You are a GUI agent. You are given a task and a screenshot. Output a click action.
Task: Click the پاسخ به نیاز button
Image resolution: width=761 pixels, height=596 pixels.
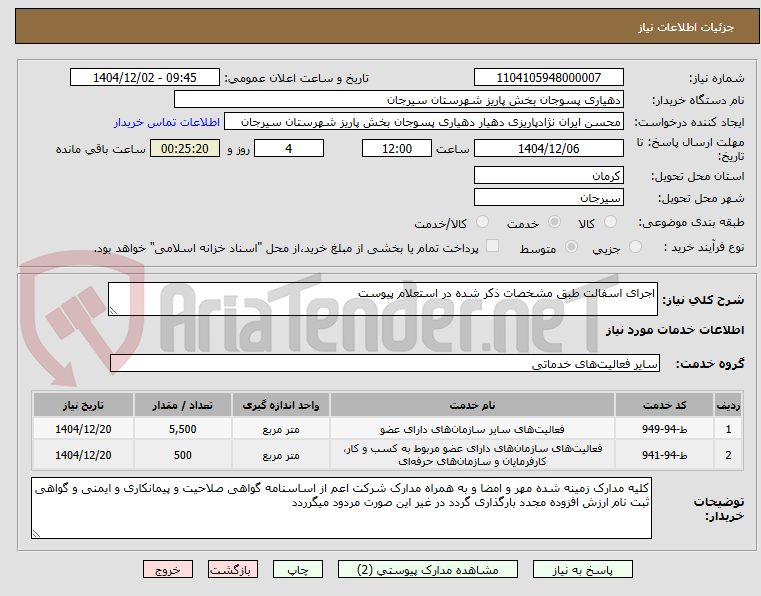coord(582,569)
